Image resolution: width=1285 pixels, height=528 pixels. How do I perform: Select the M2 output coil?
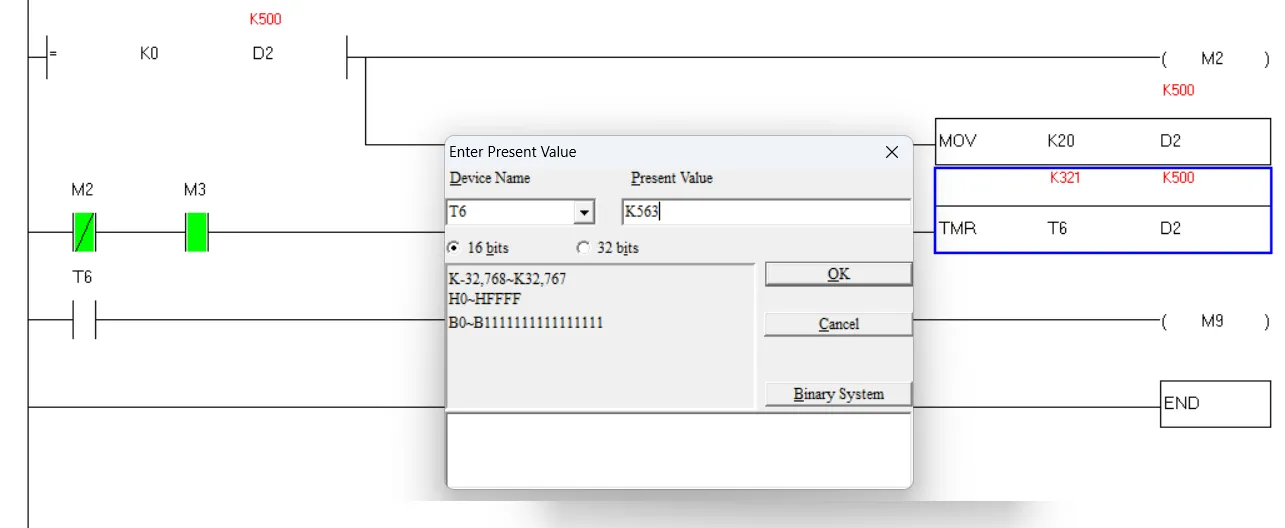tap(1215, 59)
